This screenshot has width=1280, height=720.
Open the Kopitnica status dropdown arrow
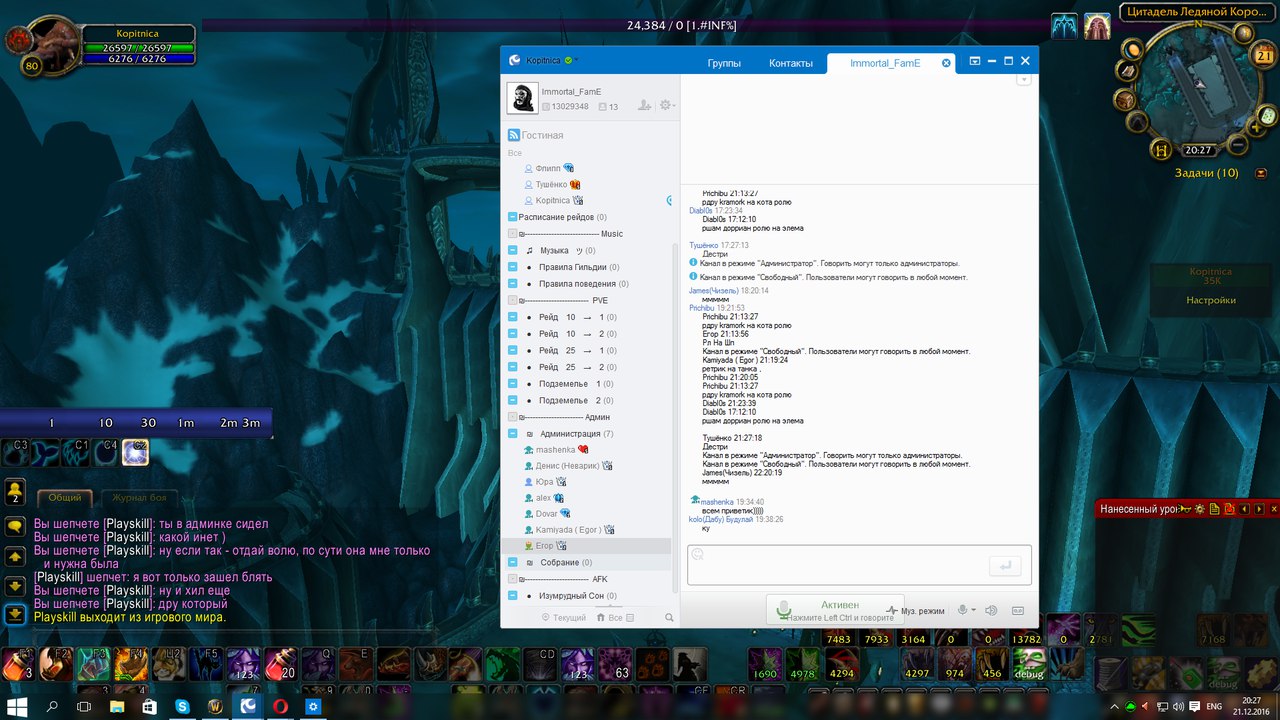pyautogui.click(x=576, y=61)
